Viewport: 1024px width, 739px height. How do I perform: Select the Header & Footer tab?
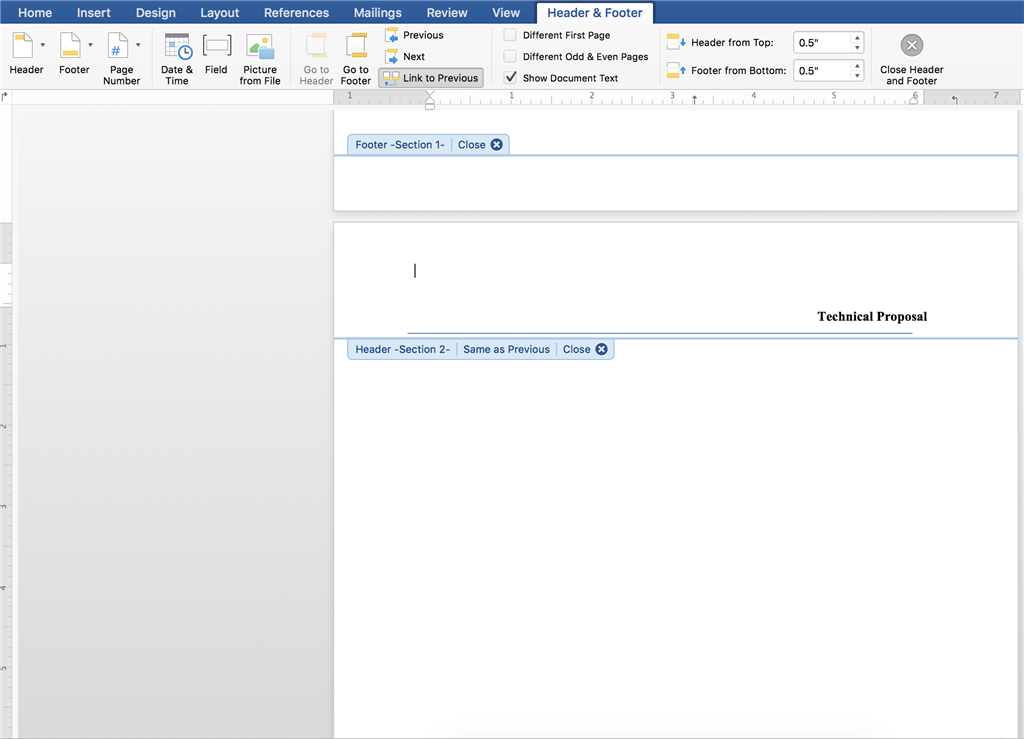[594, 13]
